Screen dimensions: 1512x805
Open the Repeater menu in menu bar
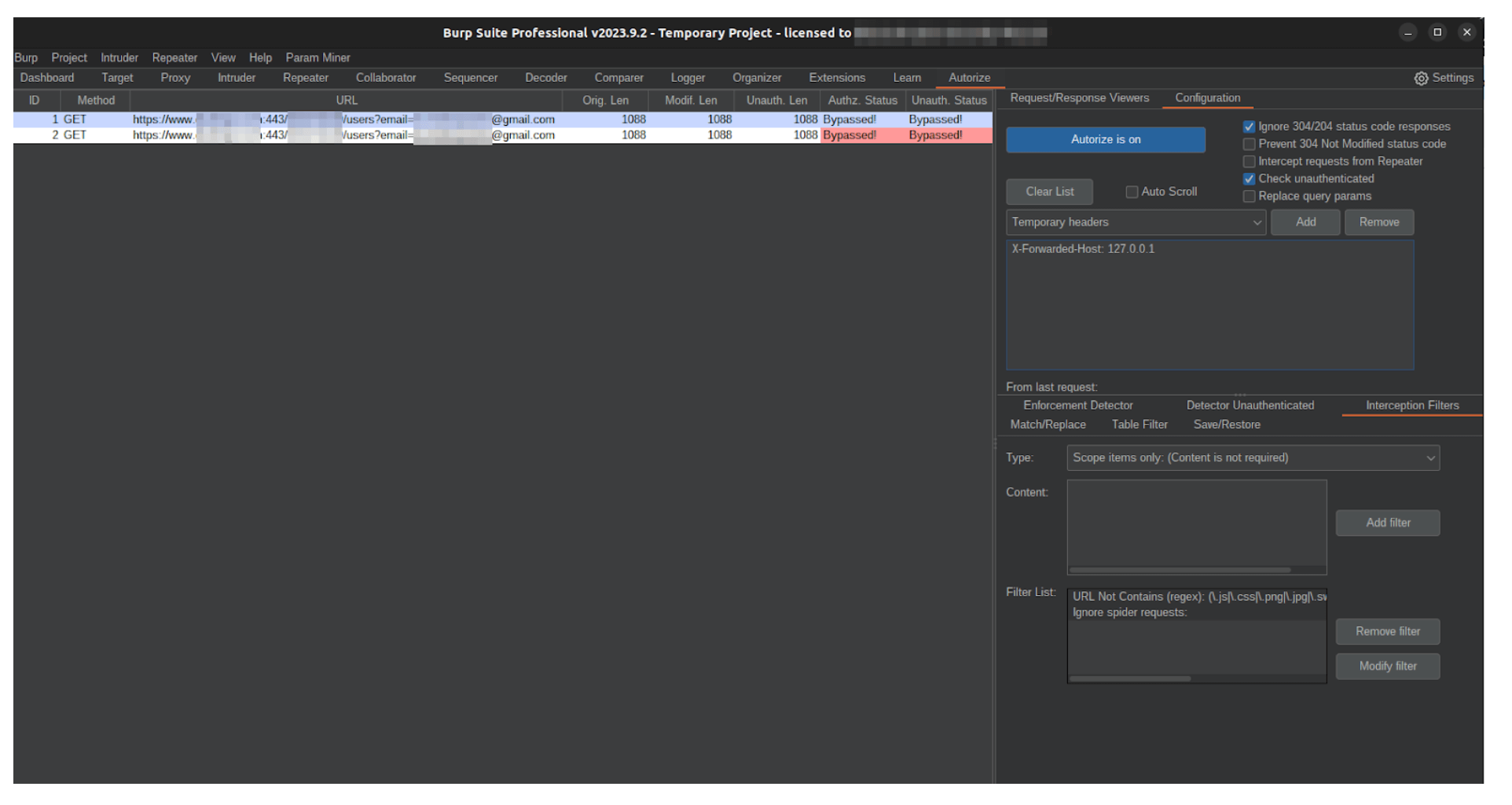coord(176,58)
